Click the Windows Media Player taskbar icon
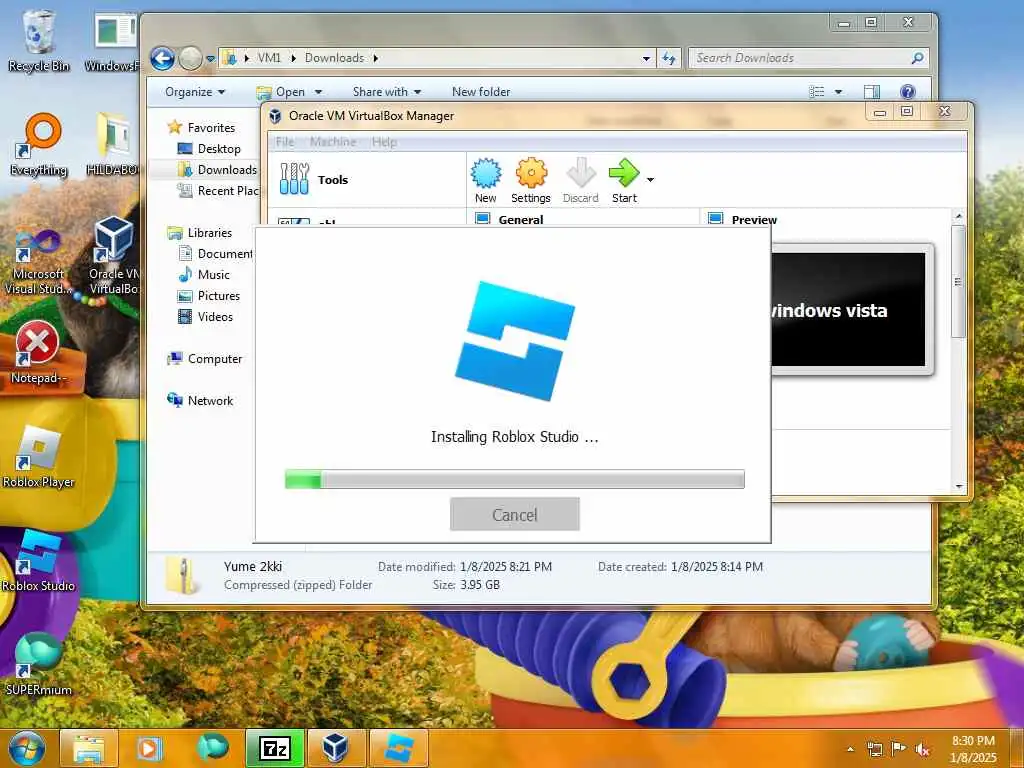This screenshot has width=1024, height=768. [149, 748]
